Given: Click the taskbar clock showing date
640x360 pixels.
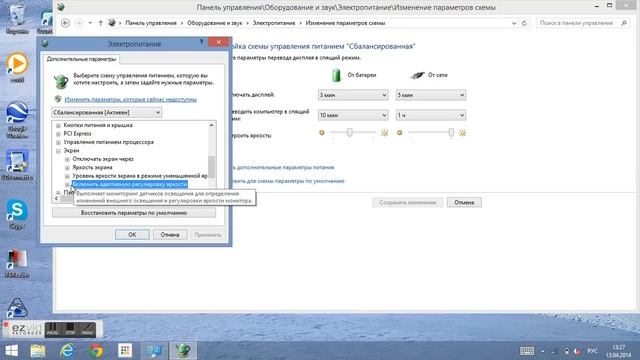Looking at the screenshot, I should (x=619, y=351).
